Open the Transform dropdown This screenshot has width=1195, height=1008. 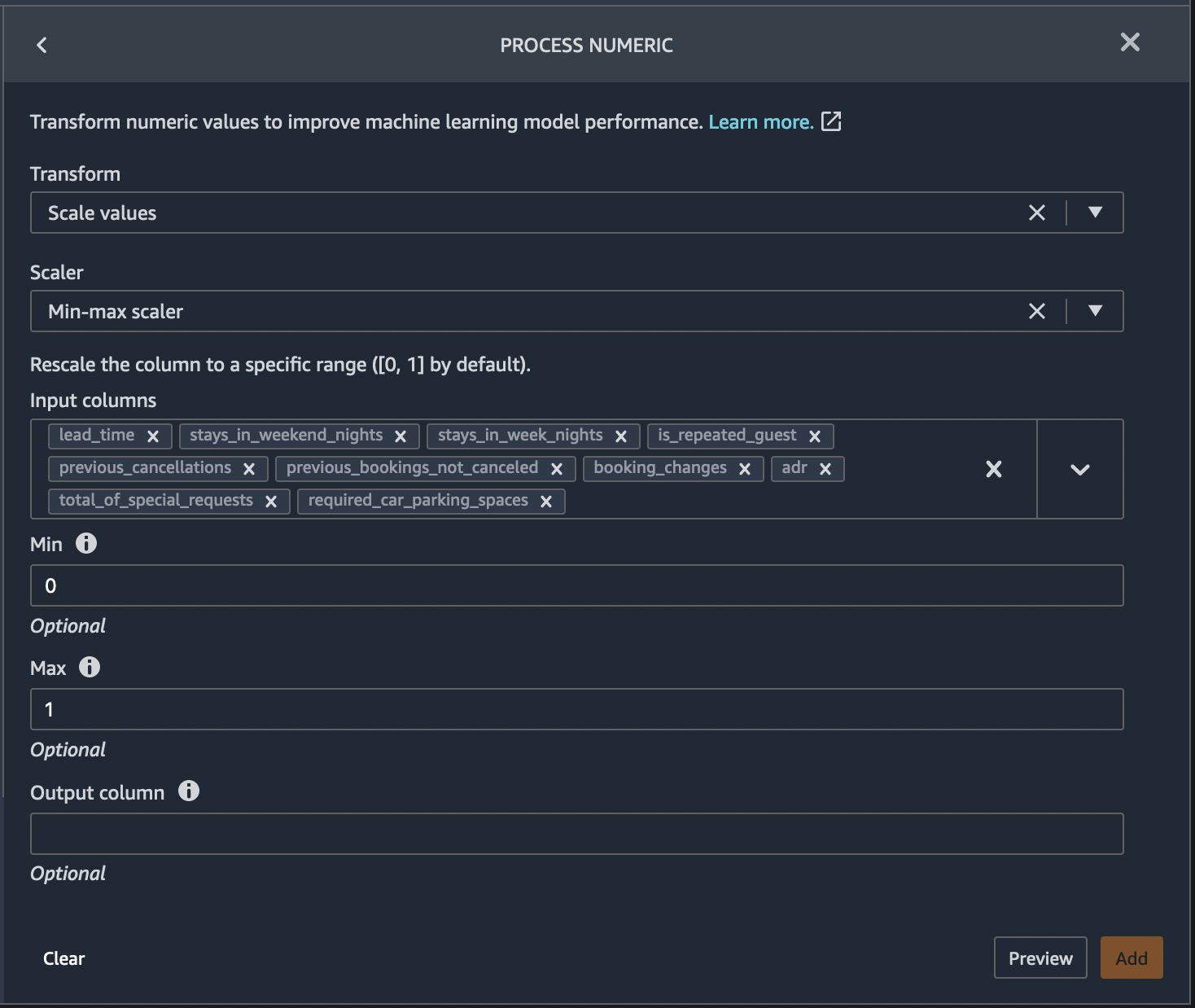coord(1094,213)
